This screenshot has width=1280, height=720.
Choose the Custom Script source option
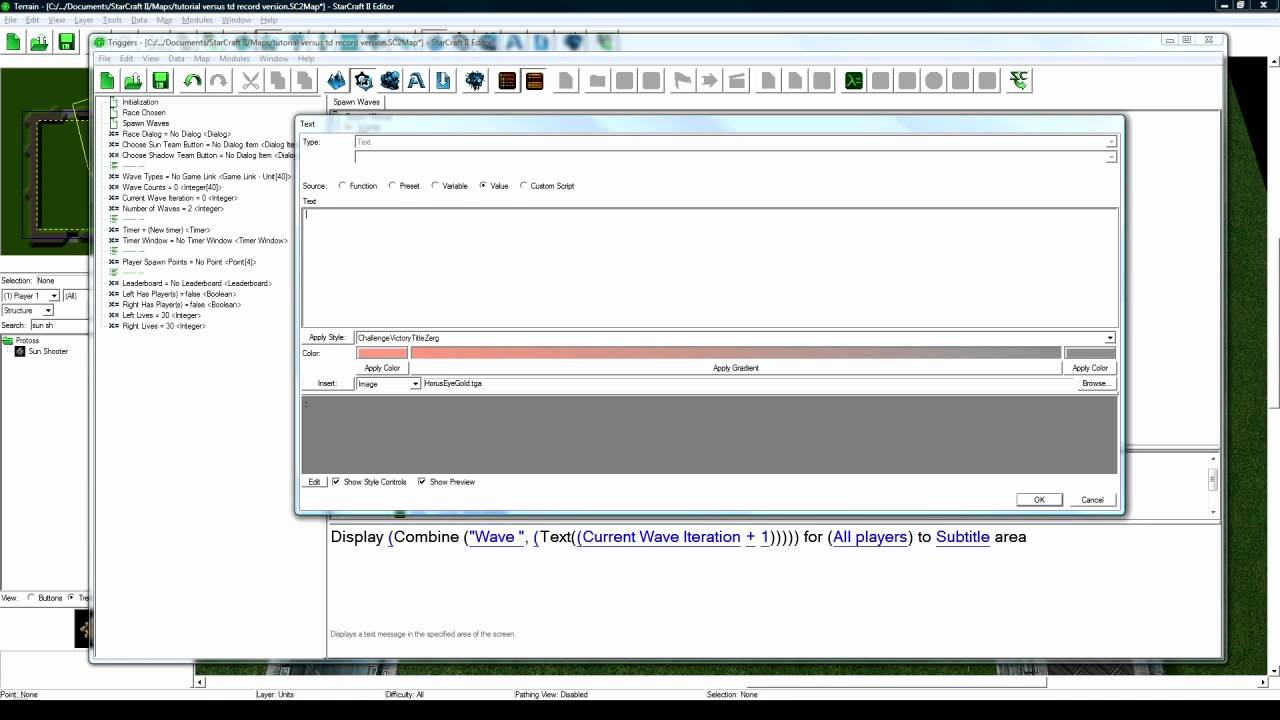pos(523,186)
